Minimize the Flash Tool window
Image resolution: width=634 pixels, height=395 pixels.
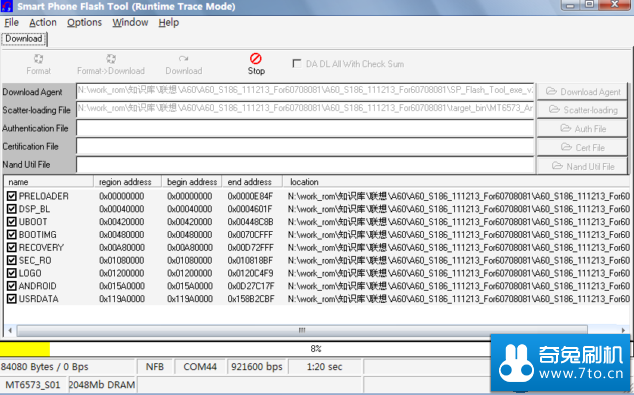(x=571, y=5)
